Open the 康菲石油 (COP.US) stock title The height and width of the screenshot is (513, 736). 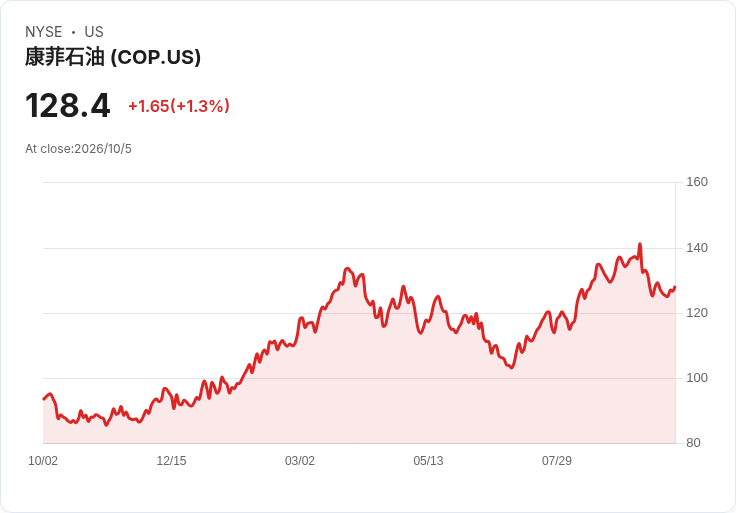[113, 57]
